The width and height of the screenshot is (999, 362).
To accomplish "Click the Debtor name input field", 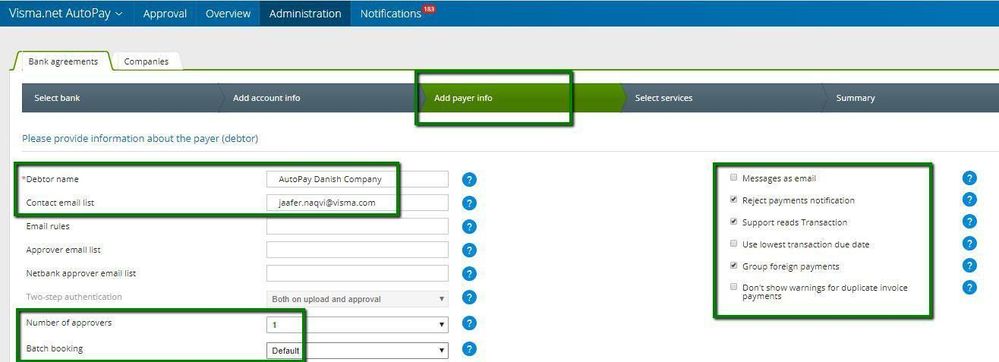I will pos(357,179).
